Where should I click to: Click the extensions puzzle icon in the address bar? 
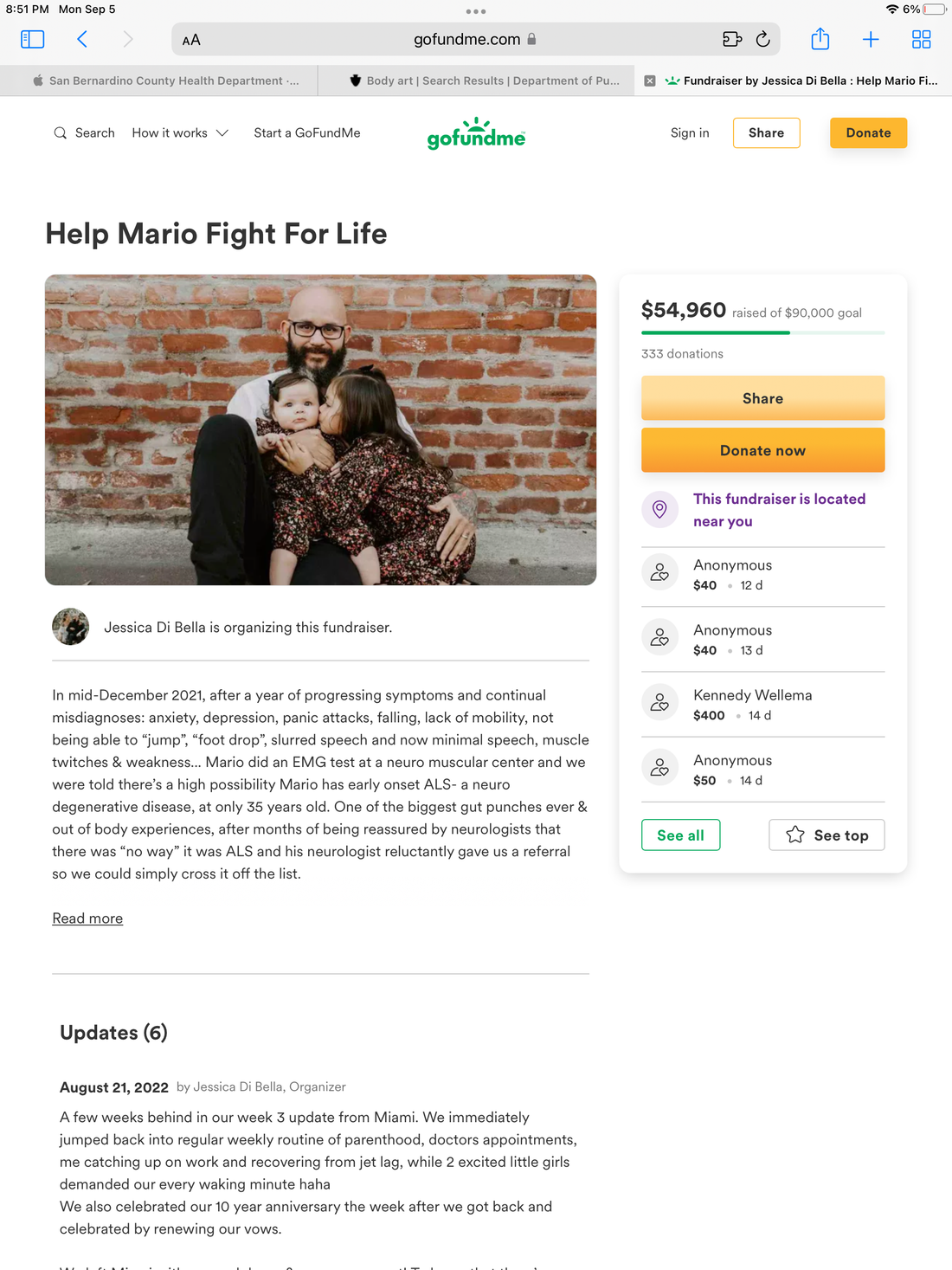(x=731, y=39)
